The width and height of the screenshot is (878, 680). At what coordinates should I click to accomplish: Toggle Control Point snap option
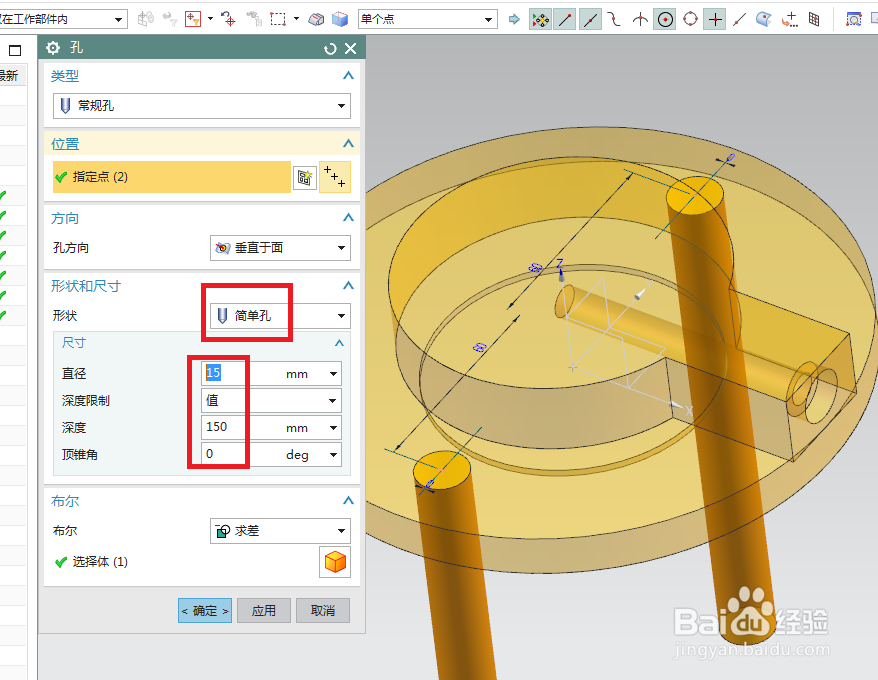click(x=614, y=20)
